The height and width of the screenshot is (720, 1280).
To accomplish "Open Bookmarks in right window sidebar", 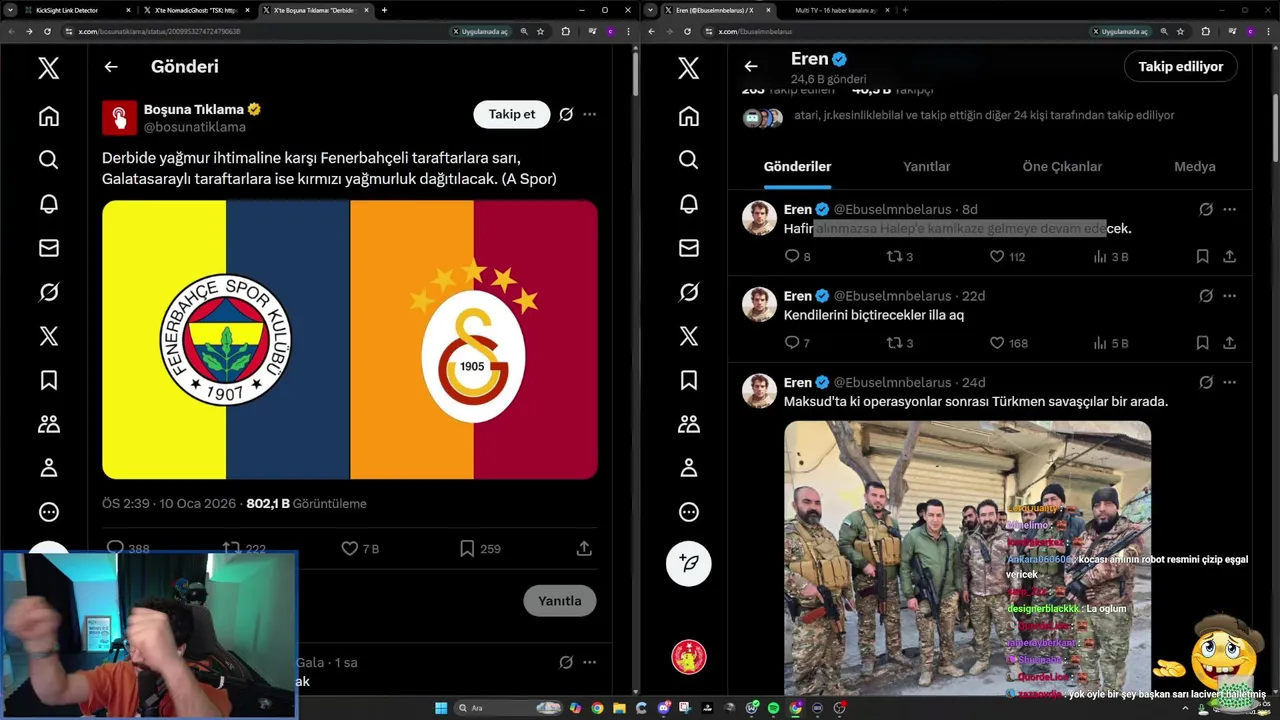I will pyautogui.click(x=688, y=380).
